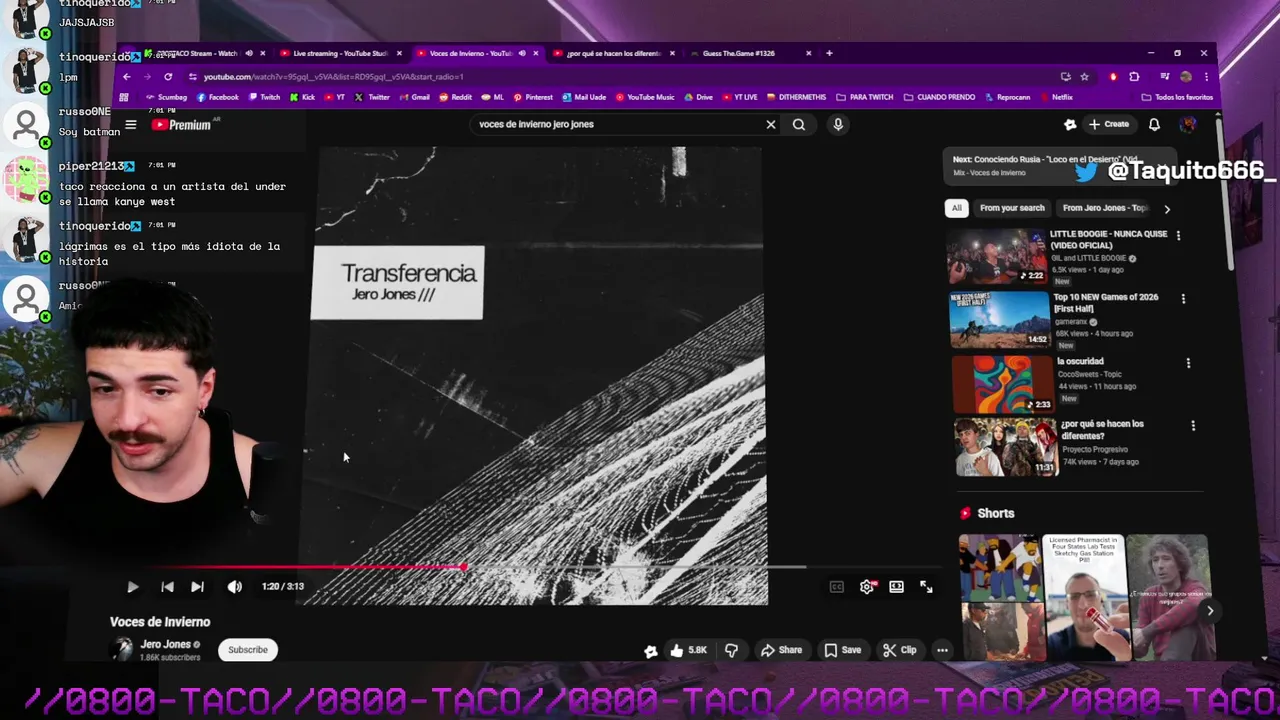Viewport: 1280px width, 720px height.
Task: Click icon left of Create button
Action: [1070, 124]
